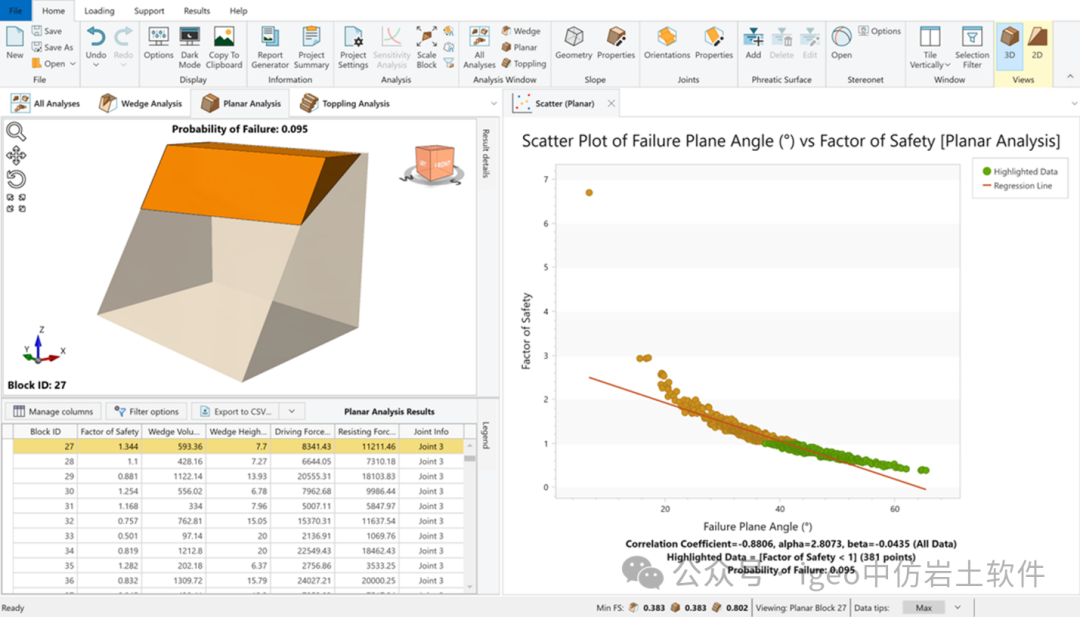Viewport: 1080px width, 617px height.
Task: Expand Export to CSV dropdown arrow
Action: point(292,411)
